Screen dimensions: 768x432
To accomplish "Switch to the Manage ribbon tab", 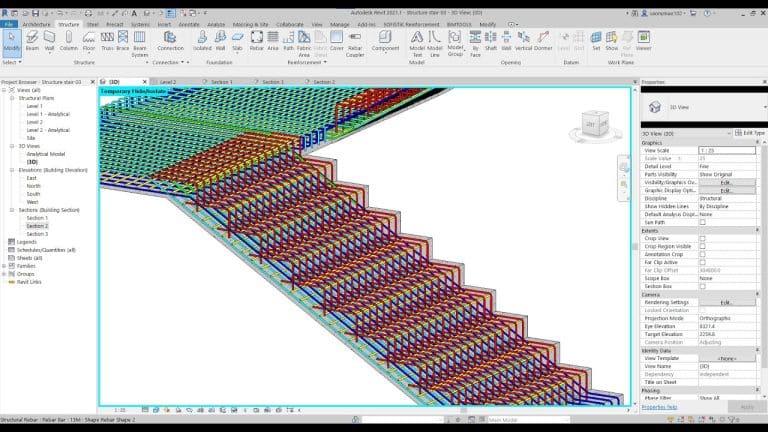I will tap(339, 24).
